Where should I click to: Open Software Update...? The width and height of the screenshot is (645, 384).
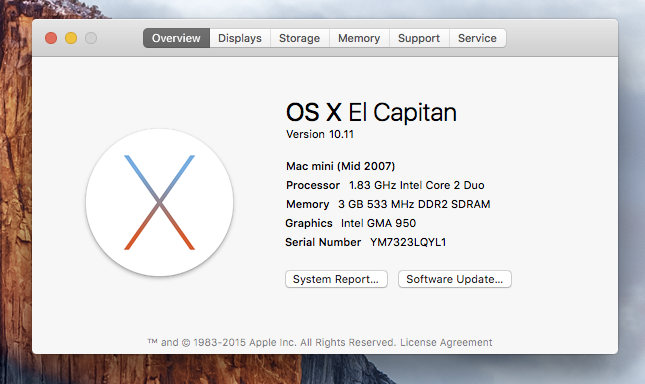point(455,279)
